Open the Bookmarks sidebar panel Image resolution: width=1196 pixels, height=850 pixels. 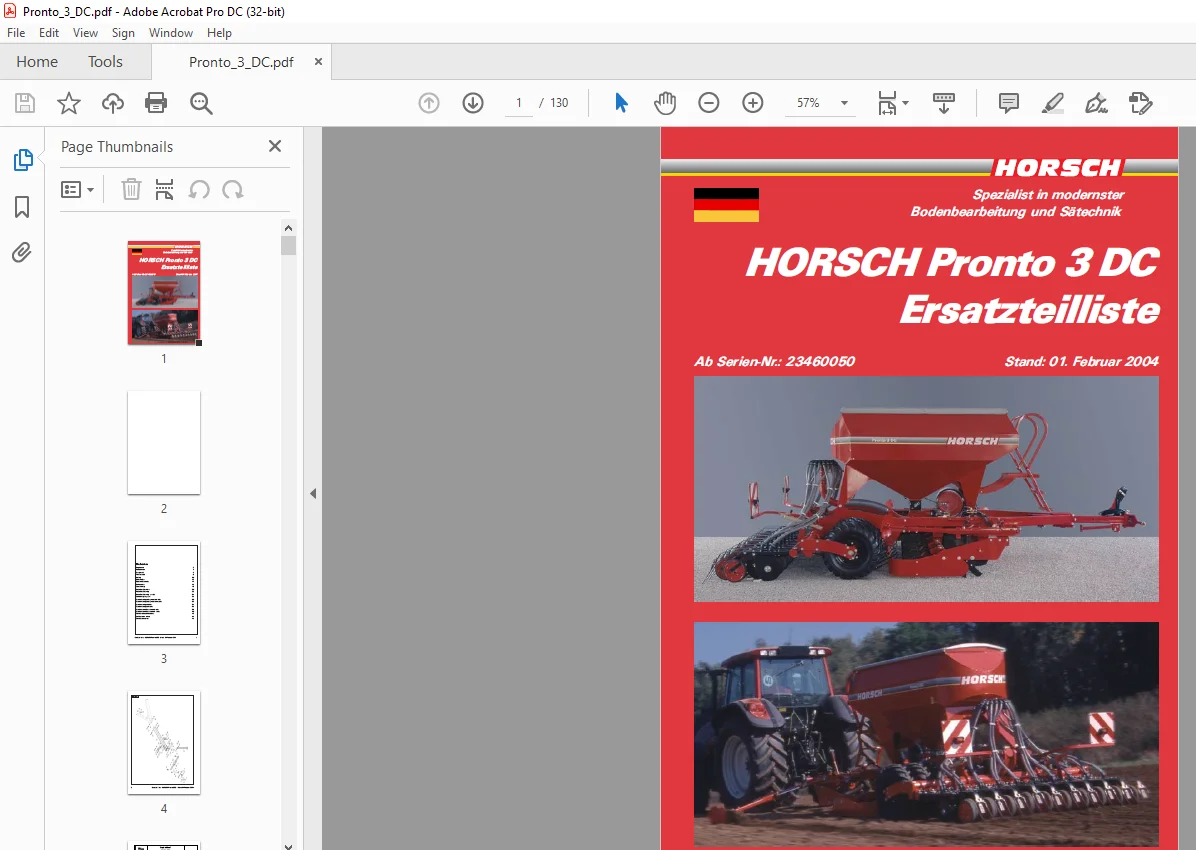pos(22,207)
